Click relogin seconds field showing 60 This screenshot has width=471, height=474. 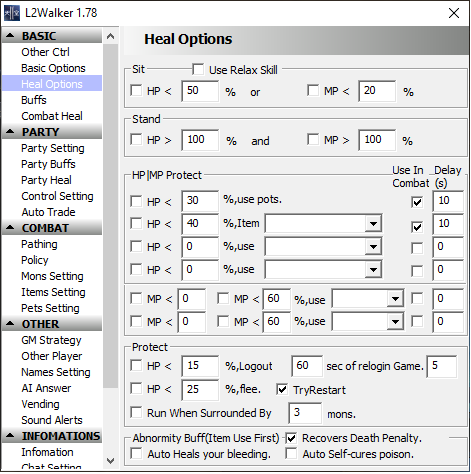(307, 366)
